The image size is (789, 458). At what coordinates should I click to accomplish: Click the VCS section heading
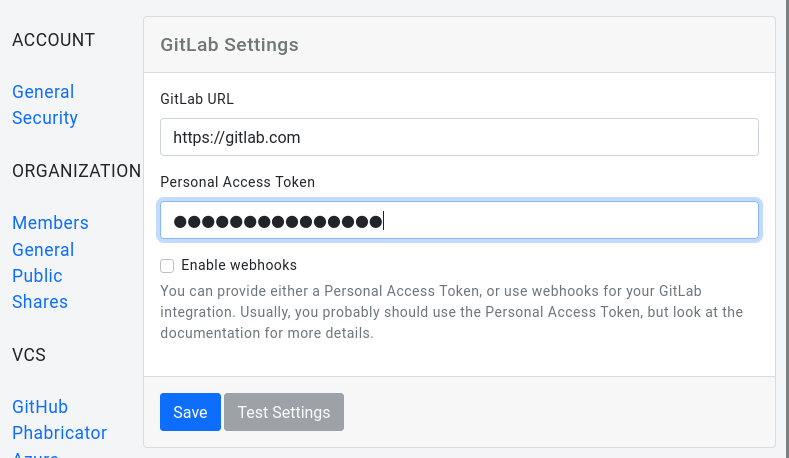tap(29, 355)
